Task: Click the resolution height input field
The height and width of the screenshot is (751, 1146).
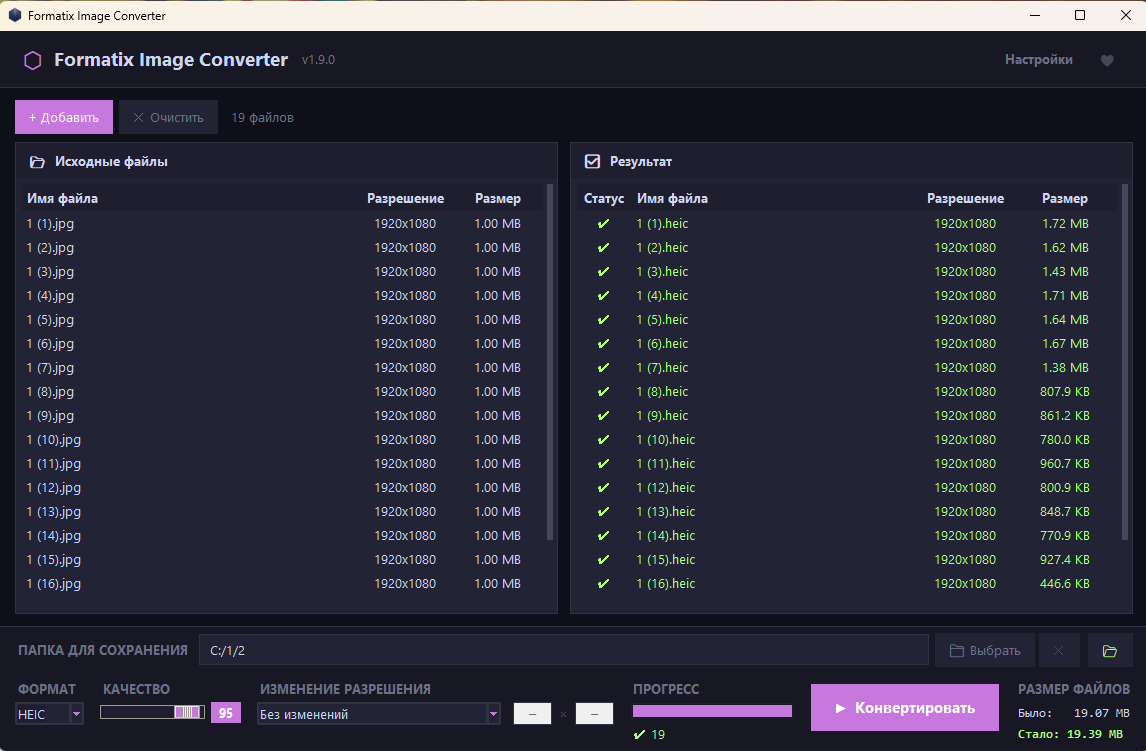Action: (594, 714)
